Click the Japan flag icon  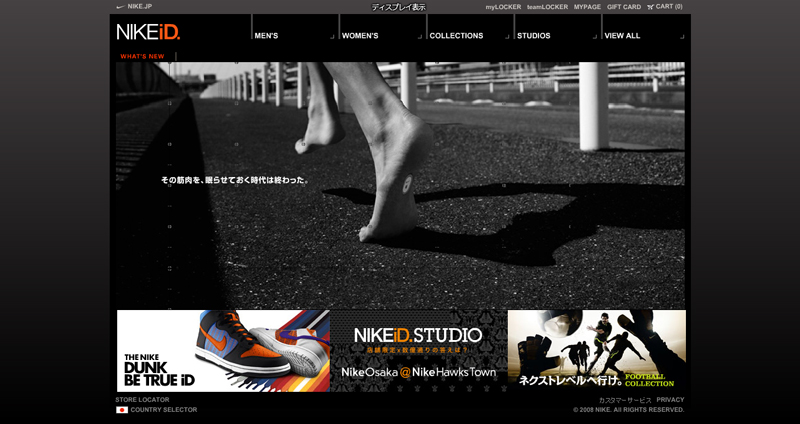122,410
